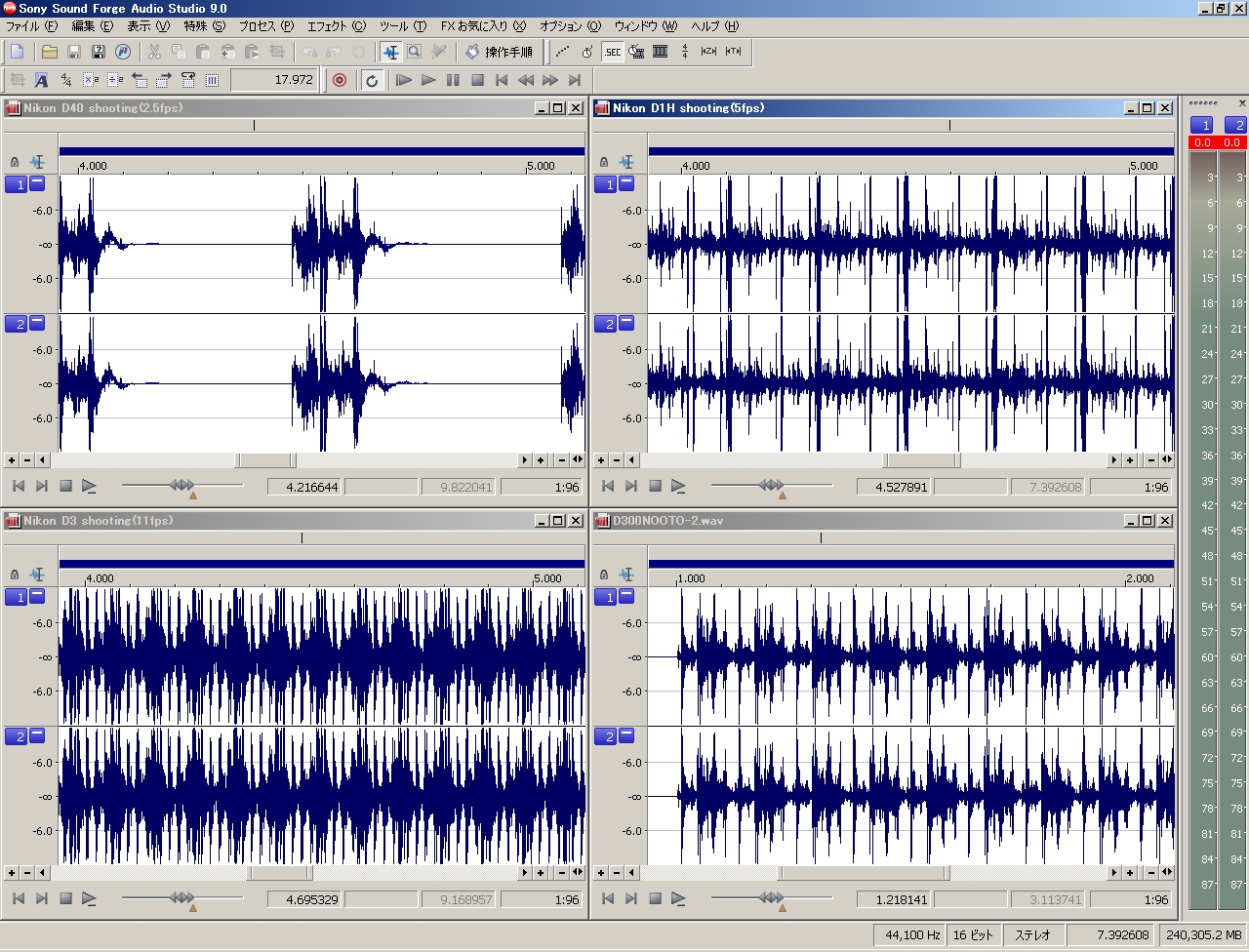Select the Envelope tool icon

pyautogui.click(x=563, y=52)
